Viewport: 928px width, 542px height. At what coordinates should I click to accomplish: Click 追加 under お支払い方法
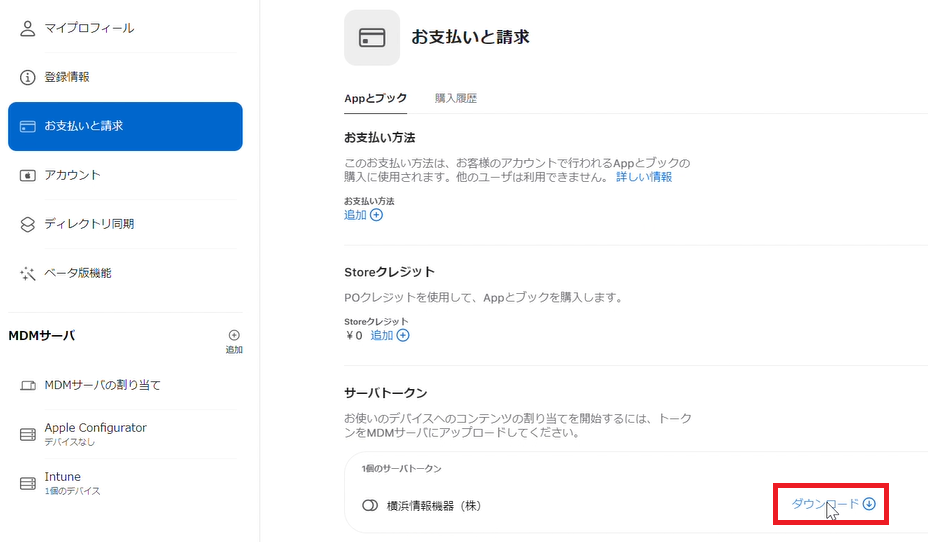pos(355,215)
